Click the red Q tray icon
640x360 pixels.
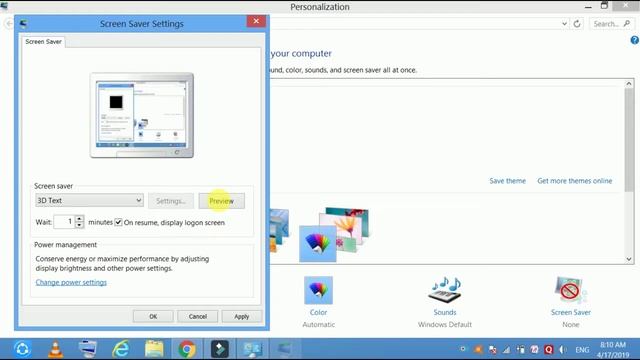coord(549,350)
